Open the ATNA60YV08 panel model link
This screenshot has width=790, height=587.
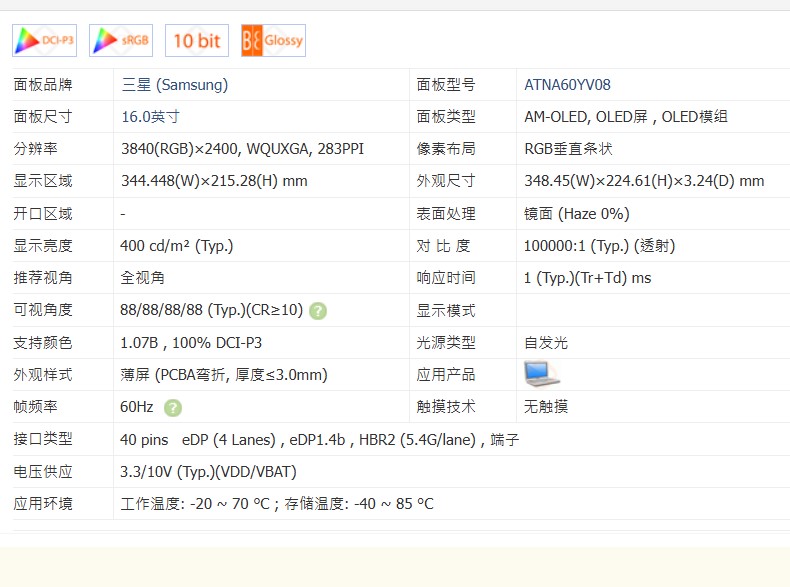click(567, 85)
